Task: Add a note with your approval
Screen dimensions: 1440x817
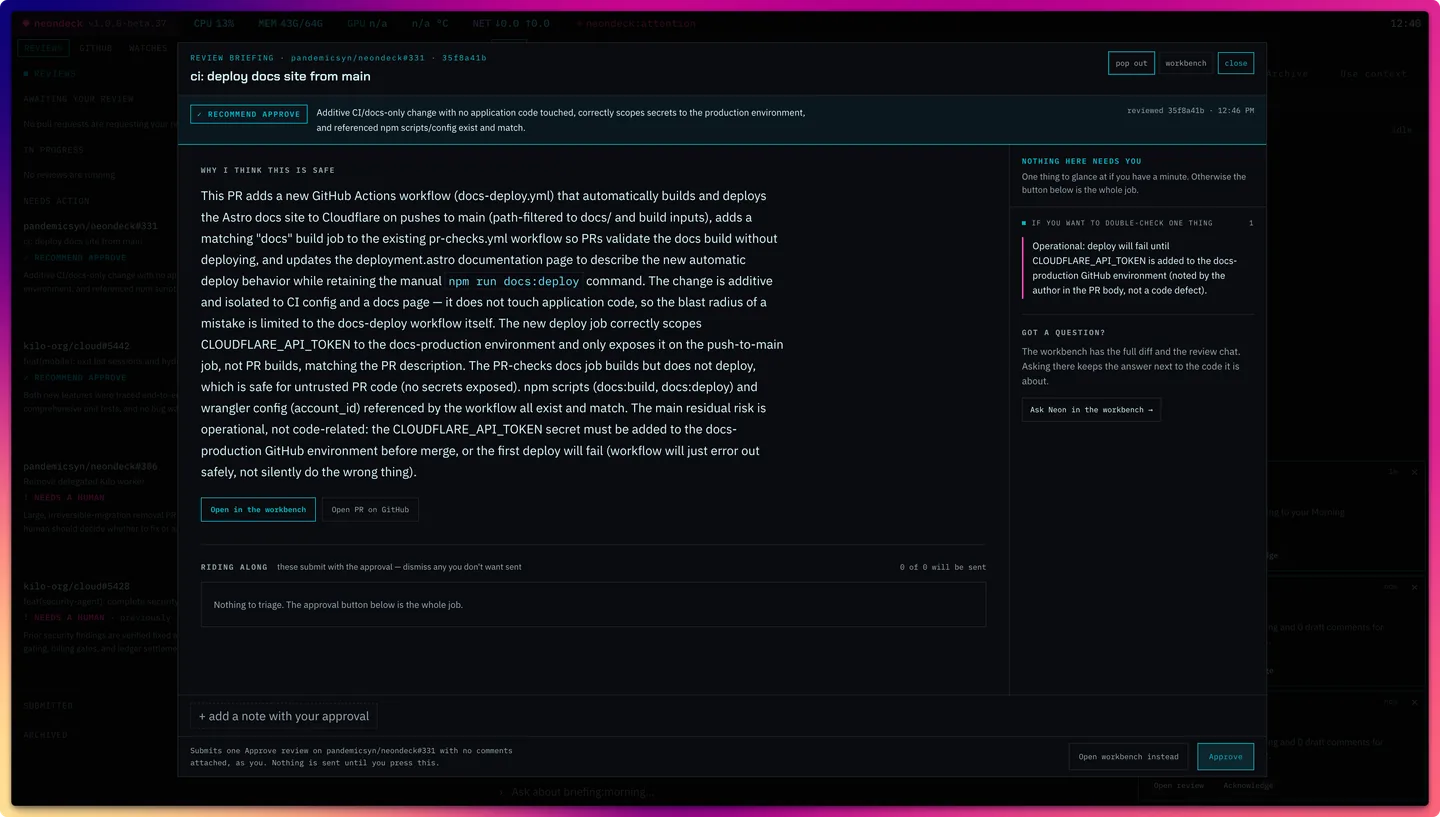Action: [284, 716]
